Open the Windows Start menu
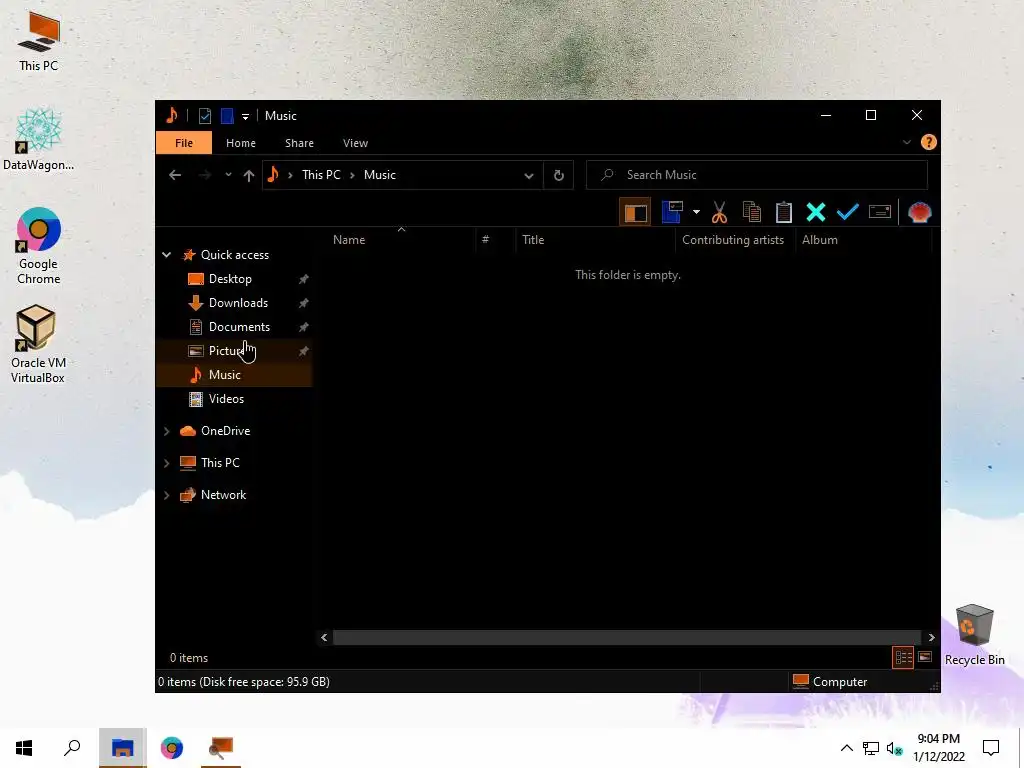The width and height of the screenshot is (1024, 768). (24, 748)
